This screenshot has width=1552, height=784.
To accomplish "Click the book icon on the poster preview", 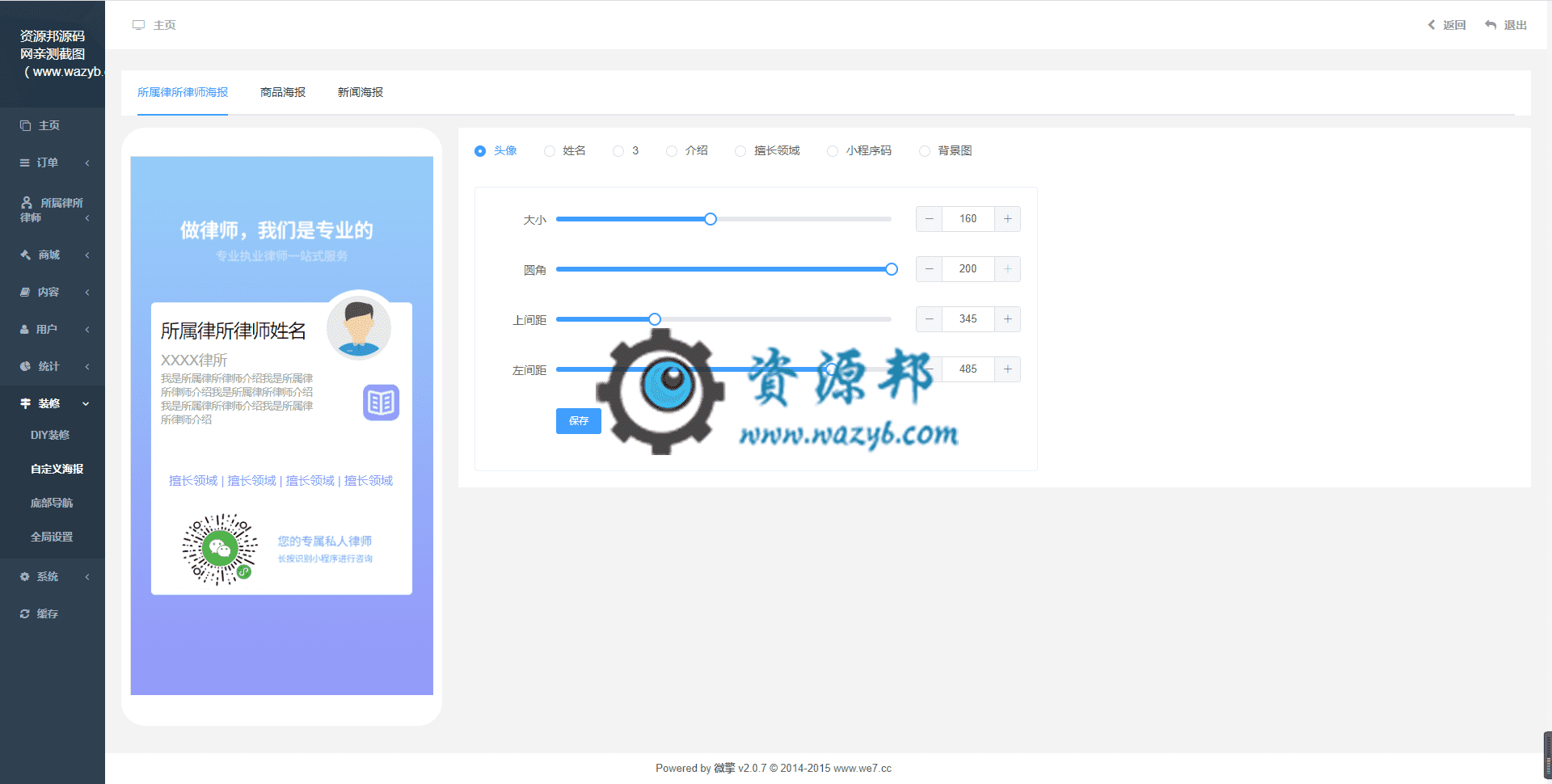I will tap(382, 402).
